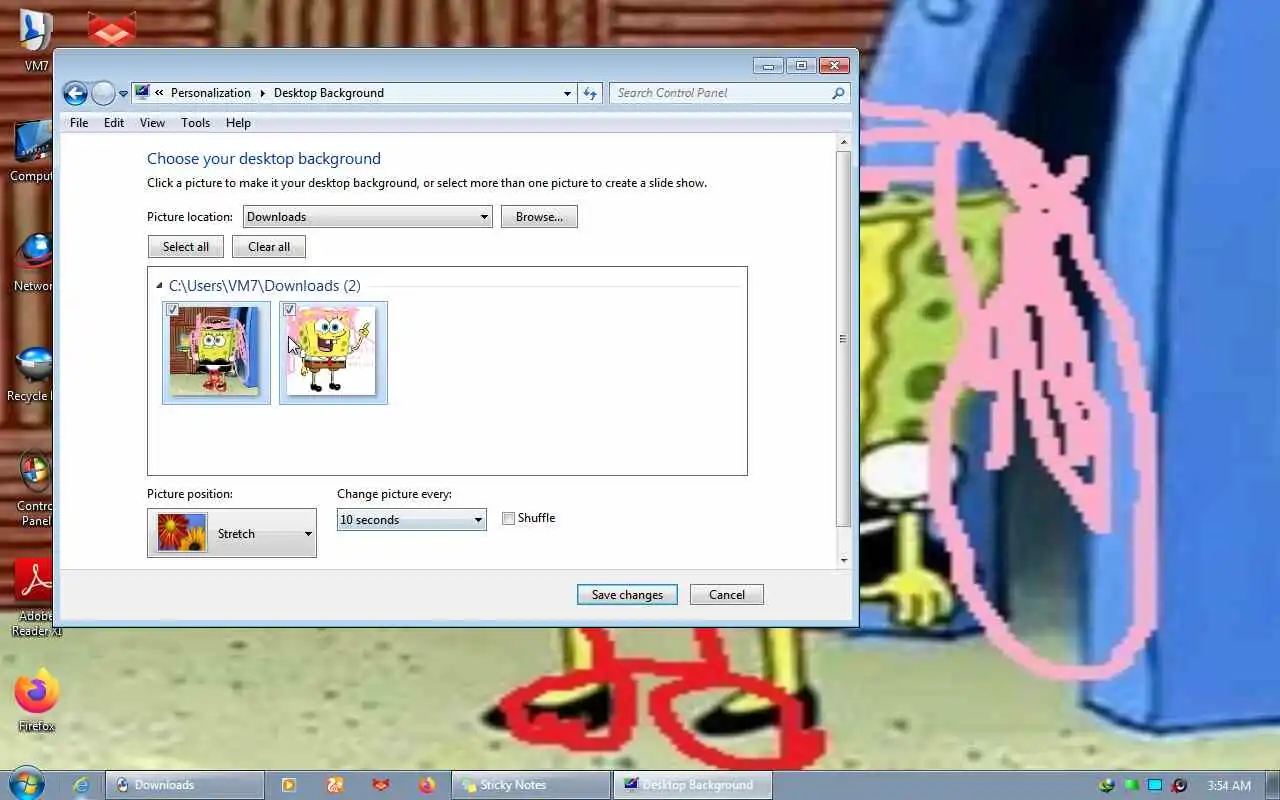The image size is (1280, 800).
Task: Open the Help menu
Action: (238, 123)
